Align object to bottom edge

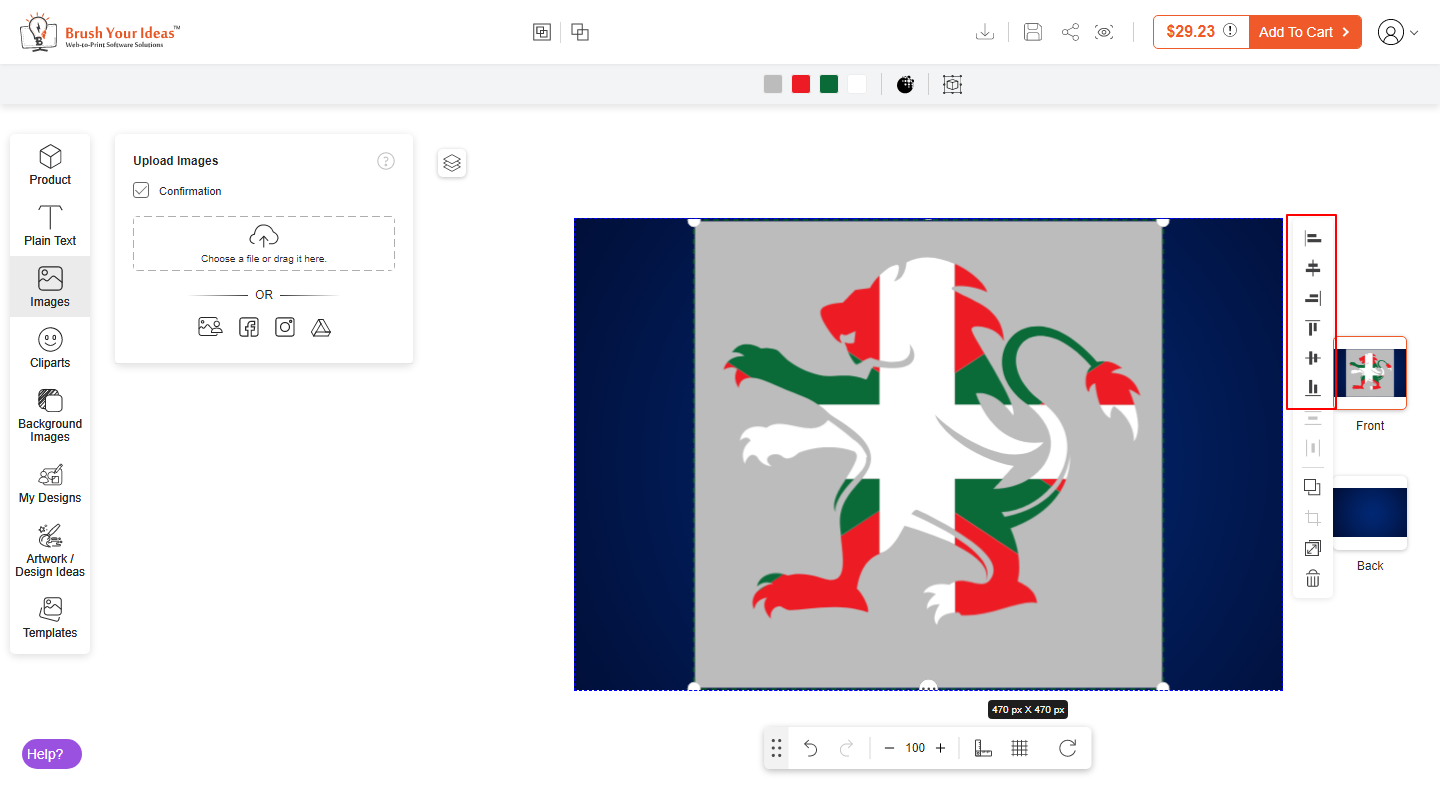pyautogui.click(x=1313, y=388)
